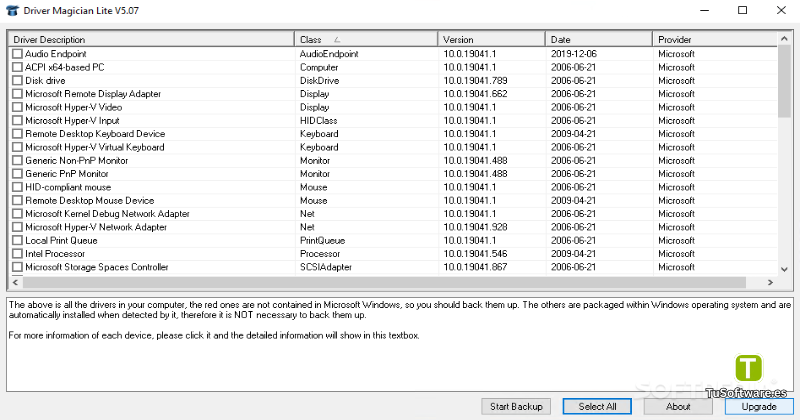Sort by the Driver Description column header

click(x=152, y=39)
